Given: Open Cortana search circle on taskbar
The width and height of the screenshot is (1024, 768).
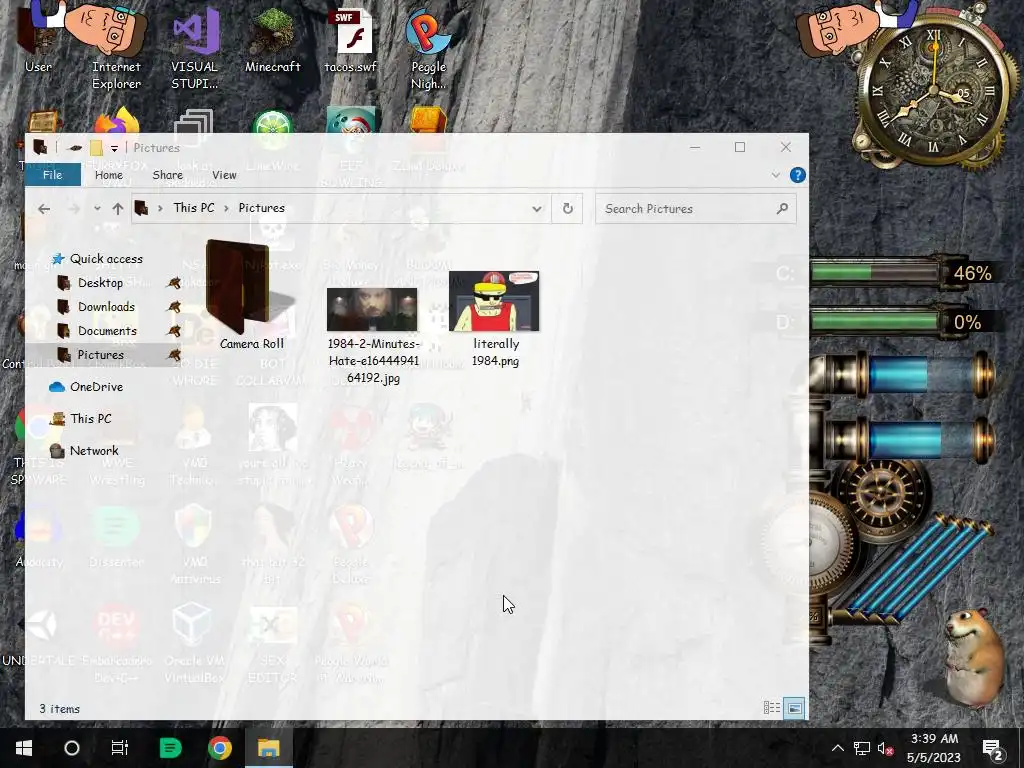Looking at the screenshot, I should pos(72,748).
